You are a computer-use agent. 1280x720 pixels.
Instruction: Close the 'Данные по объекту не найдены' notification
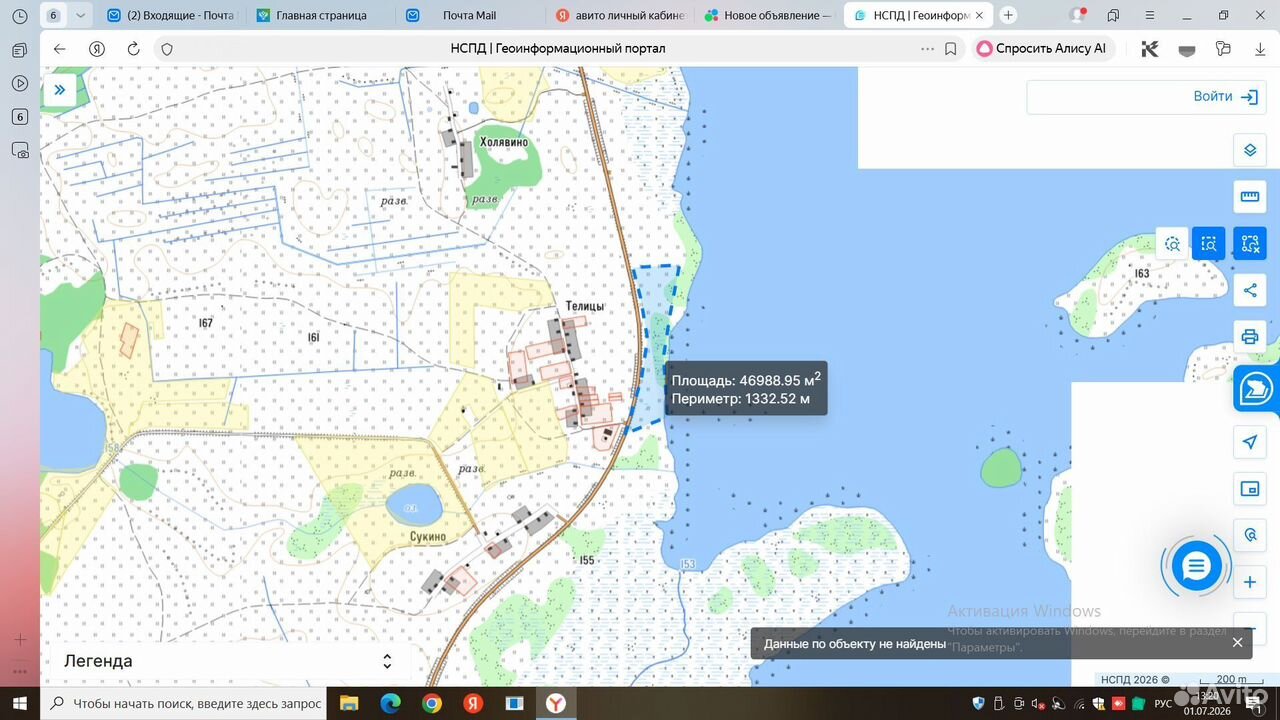[1237, 643]
